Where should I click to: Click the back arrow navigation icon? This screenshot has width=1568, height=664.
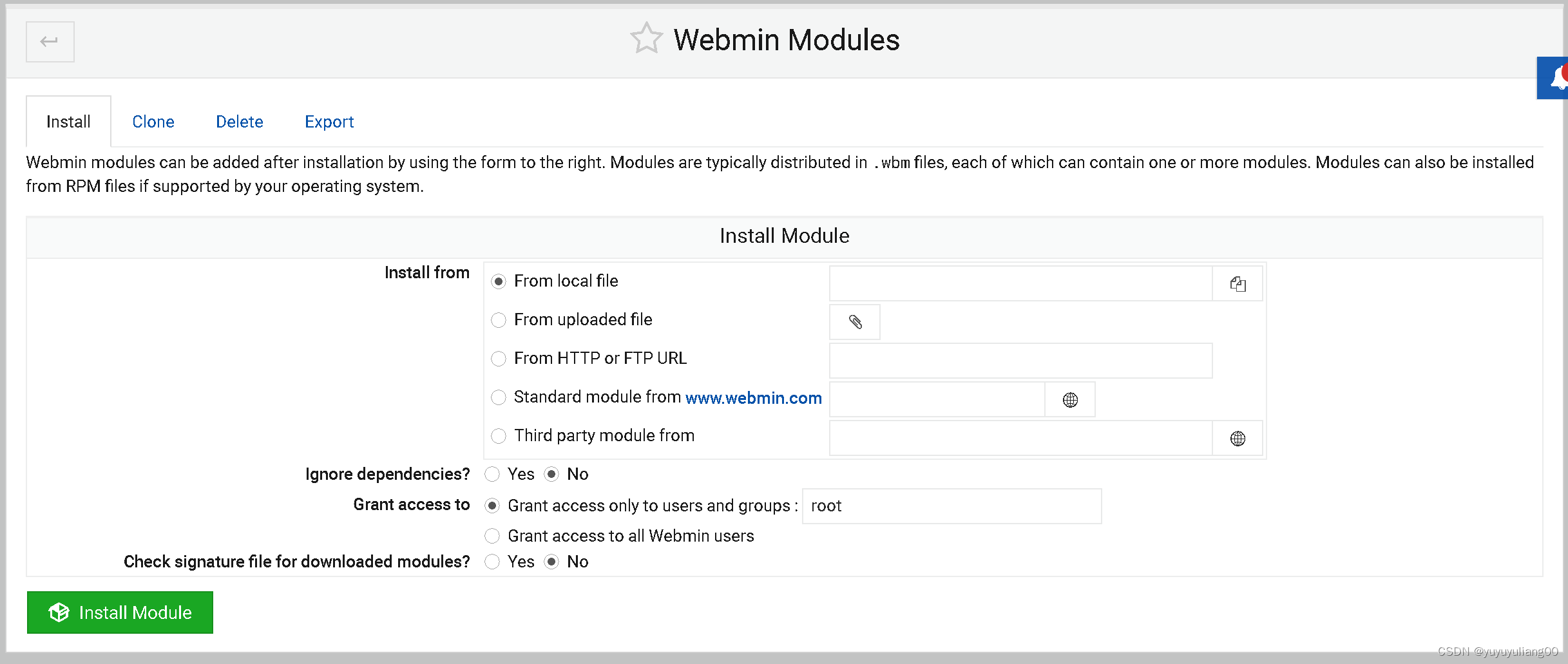click(x=50, y=41)
